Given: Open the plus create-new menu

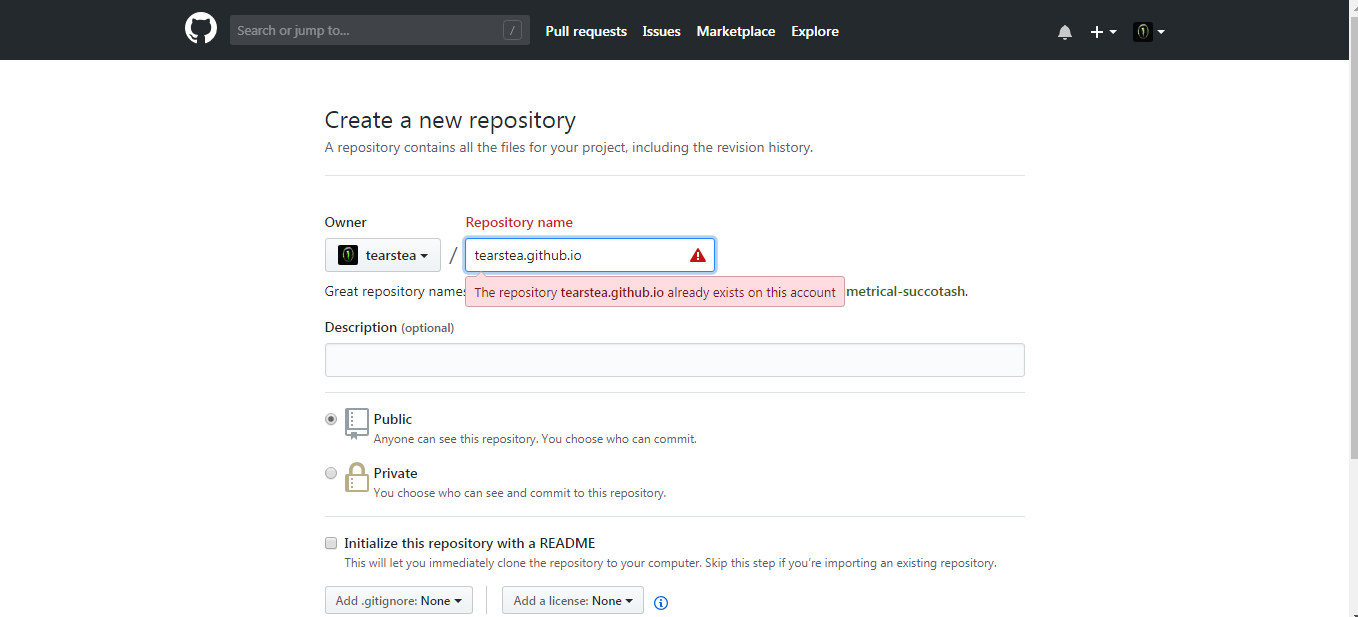Looking at the screenshot, I should click(1103, 32).
